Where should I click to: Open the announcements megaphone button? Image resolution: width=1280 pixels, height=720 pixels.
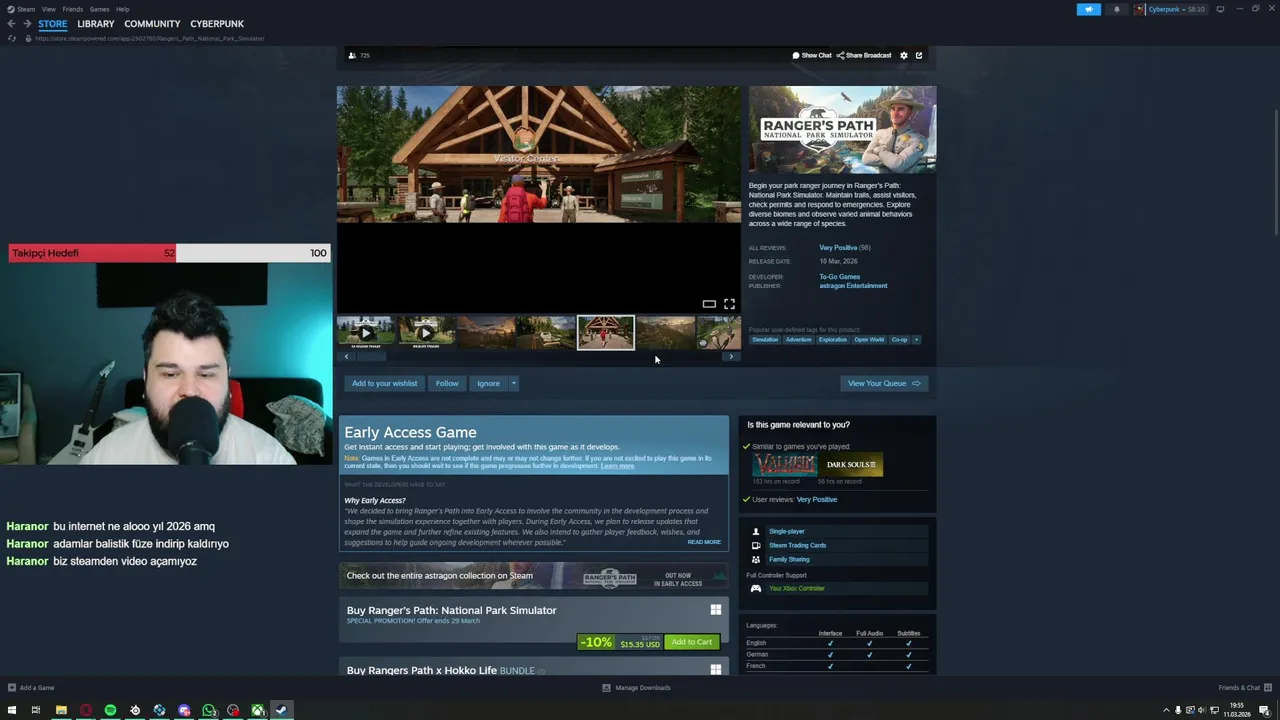pos(1088,9)
